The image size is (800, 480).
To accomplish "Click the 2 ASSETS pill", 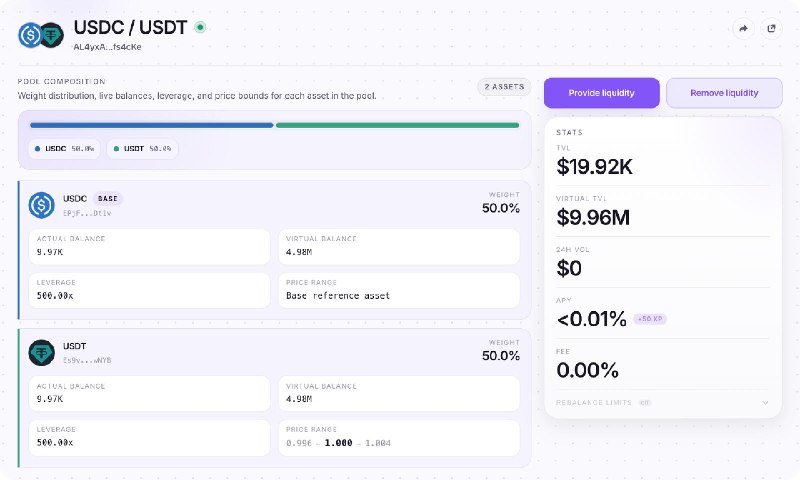I will pos(504,87).
